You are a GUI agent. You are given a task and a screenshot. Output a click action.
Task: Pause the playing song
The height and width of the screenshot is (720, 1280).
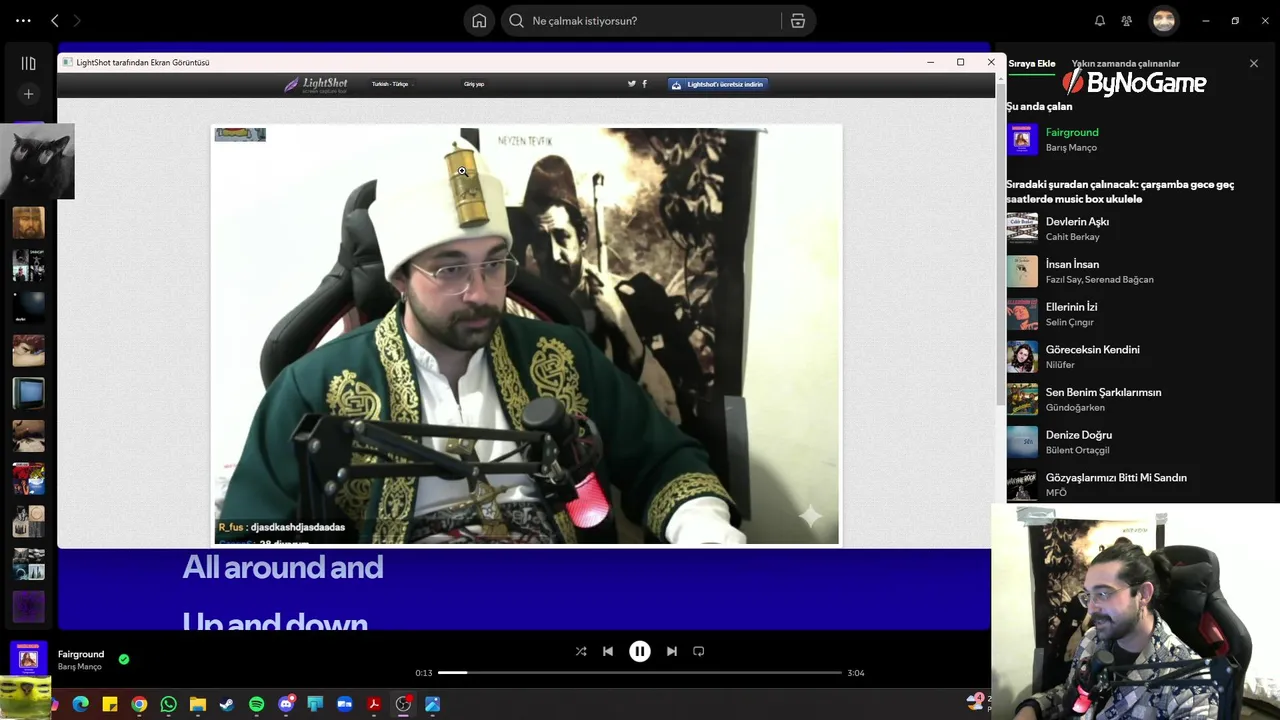639,651
